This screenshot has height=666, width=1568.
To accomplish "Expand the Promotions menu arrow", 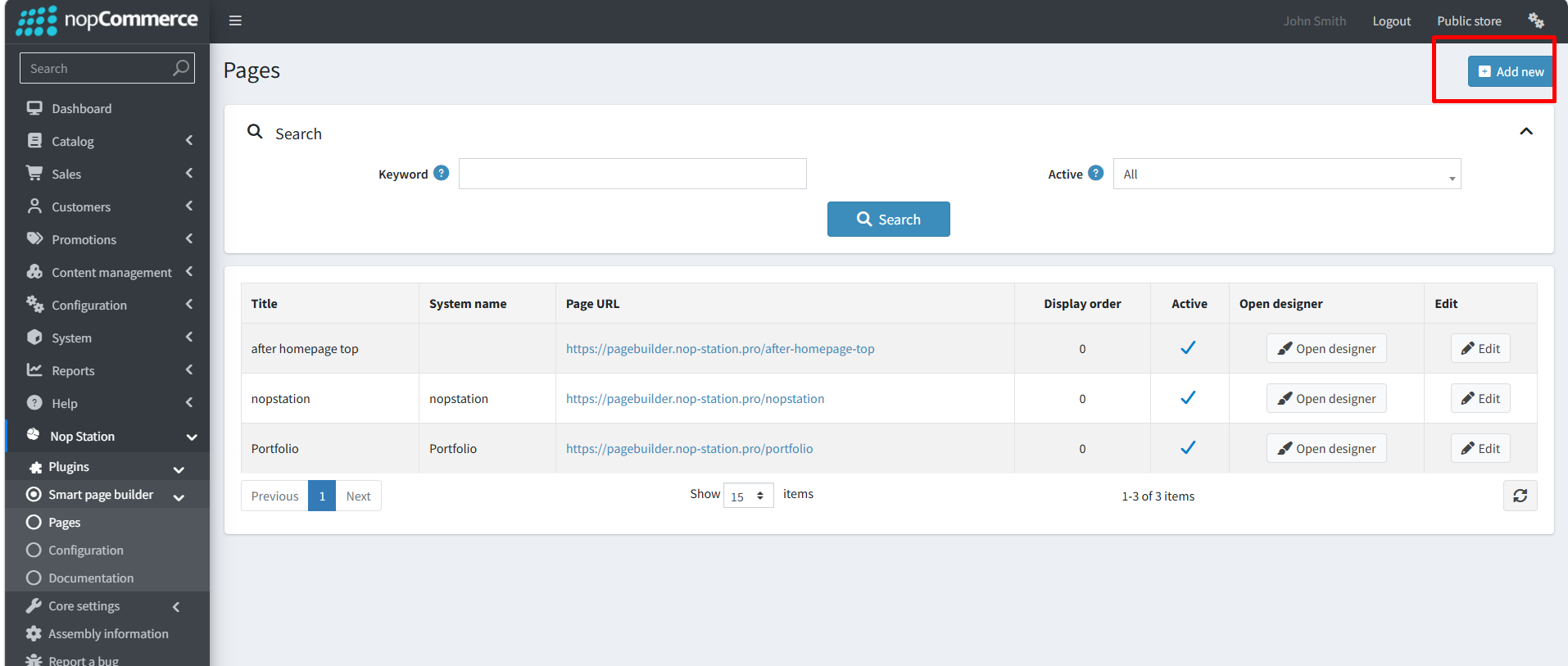I will point(189,238).
